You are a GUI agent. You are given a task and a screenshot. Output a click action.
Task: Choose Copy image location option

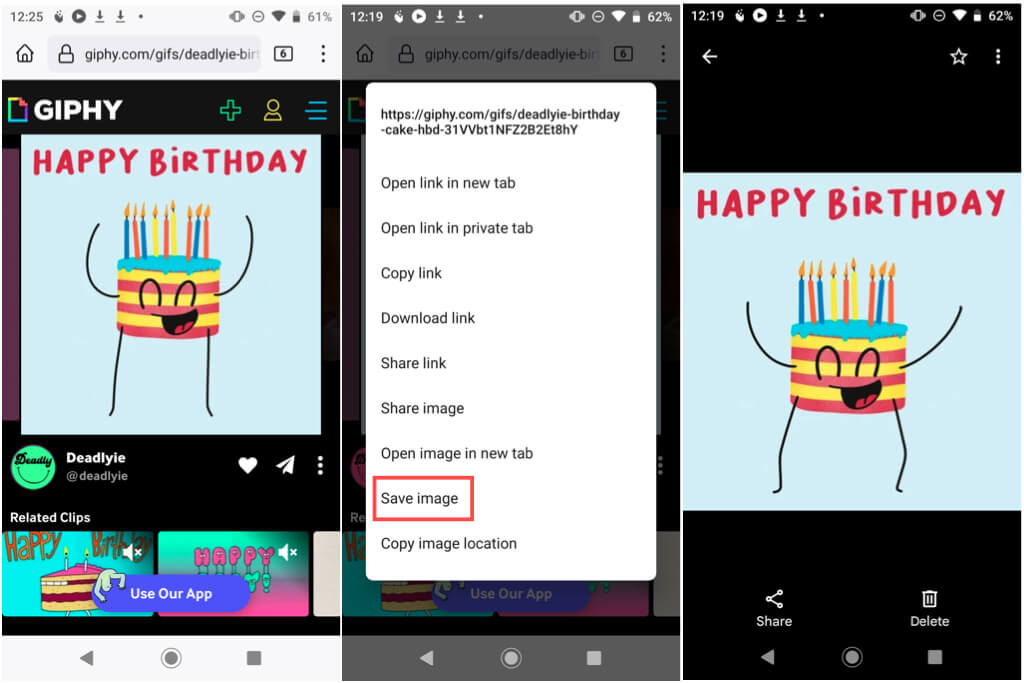tap(449, 543)
